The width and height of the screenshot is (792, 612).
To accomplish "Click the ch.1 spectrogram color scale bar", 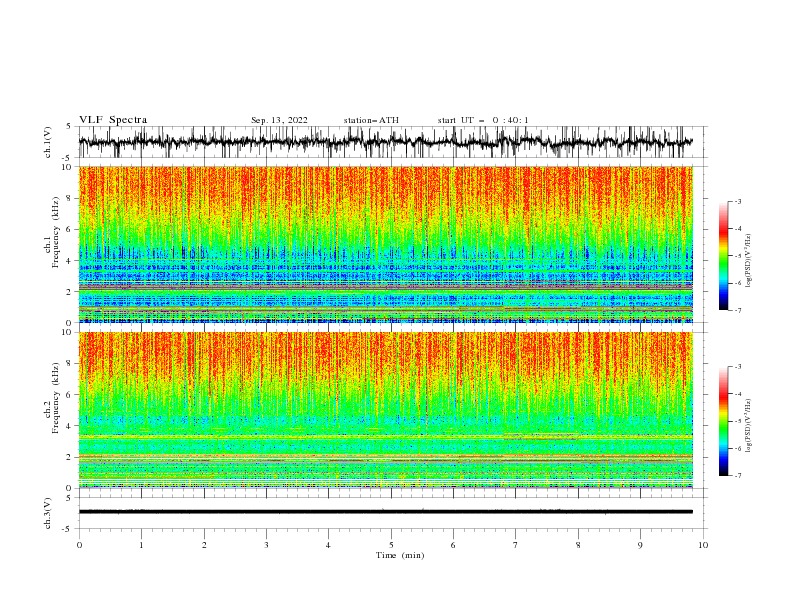I will pyautogui.click(x=723, y=256).
